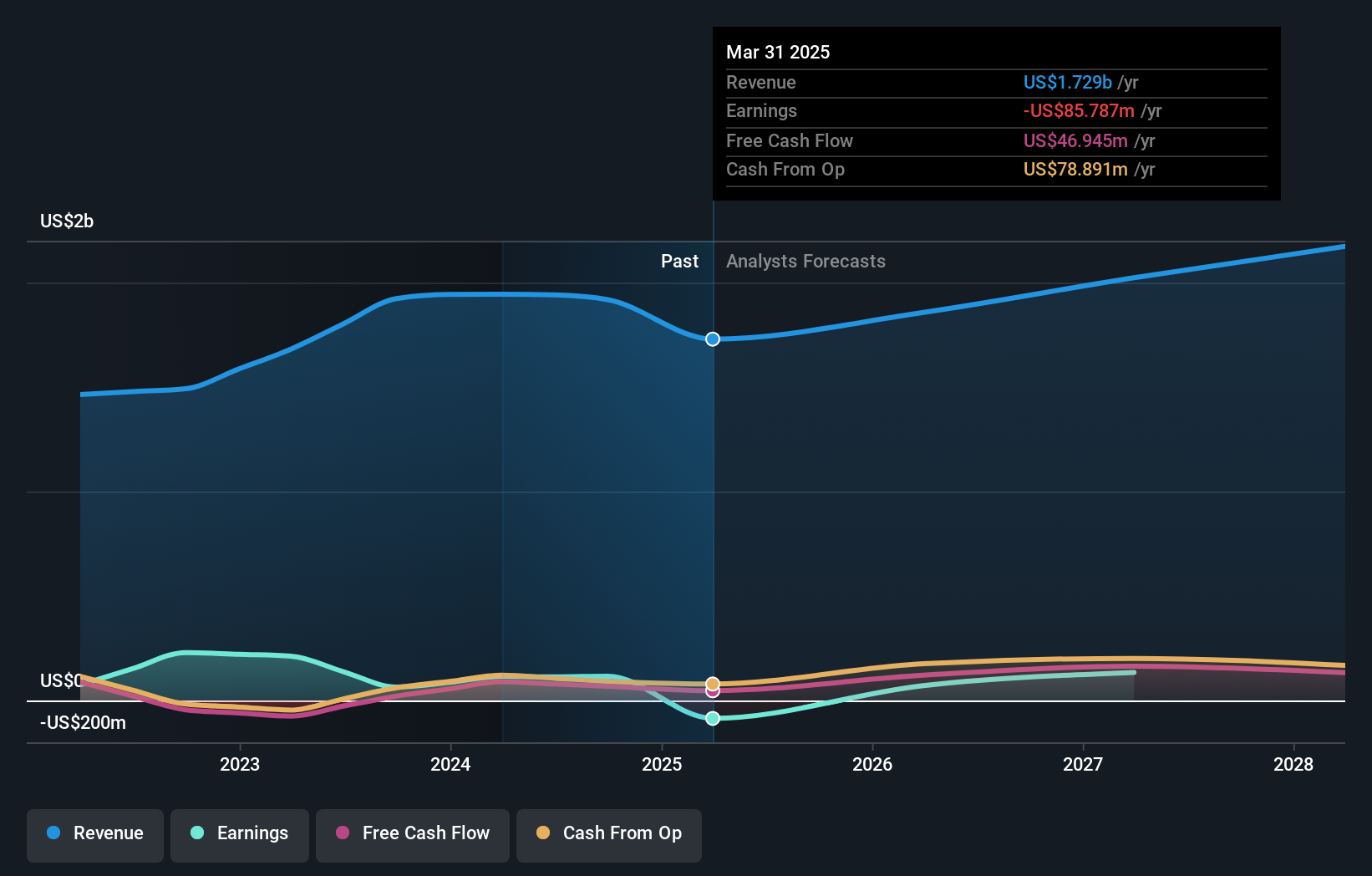Toggle the Free Cash Flow legend

click(x=413, y=835)
